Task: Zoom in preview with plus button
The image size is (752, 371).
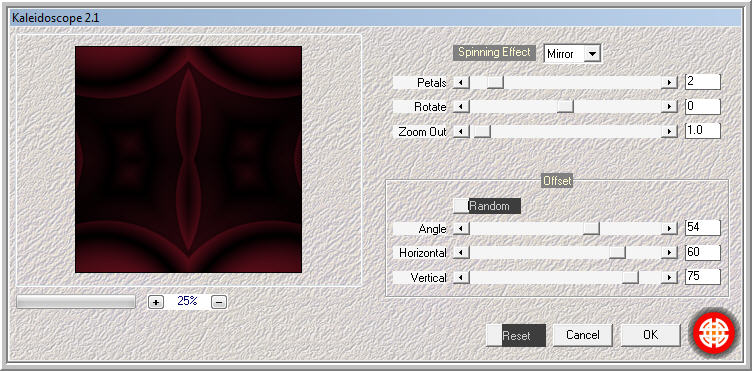Action: [155, 302]
